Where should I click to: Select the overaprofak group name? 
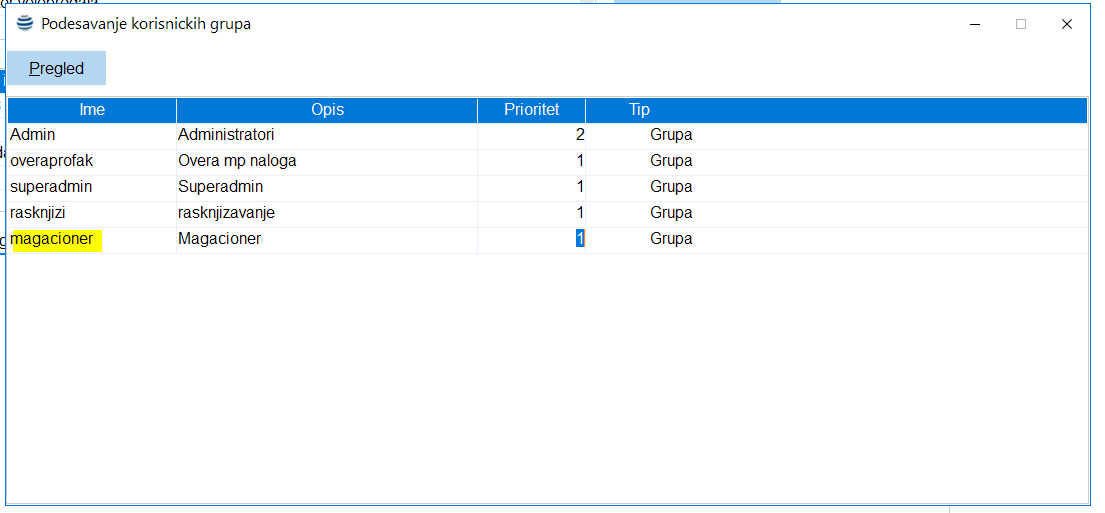tap(51, 161)
